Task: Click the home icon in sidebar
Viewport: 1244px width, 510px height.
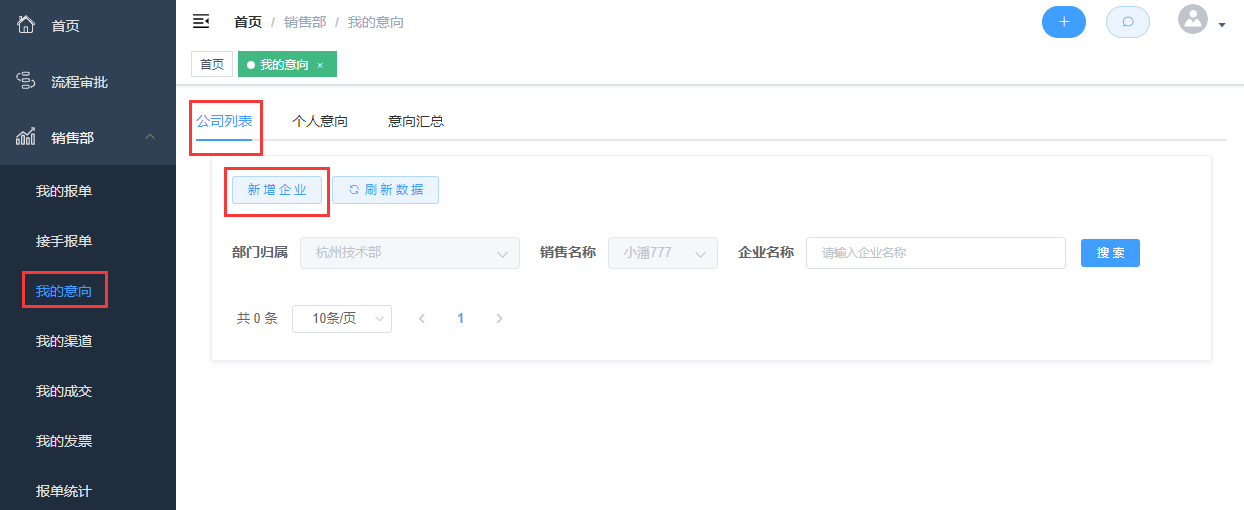Action: [27, 24]
